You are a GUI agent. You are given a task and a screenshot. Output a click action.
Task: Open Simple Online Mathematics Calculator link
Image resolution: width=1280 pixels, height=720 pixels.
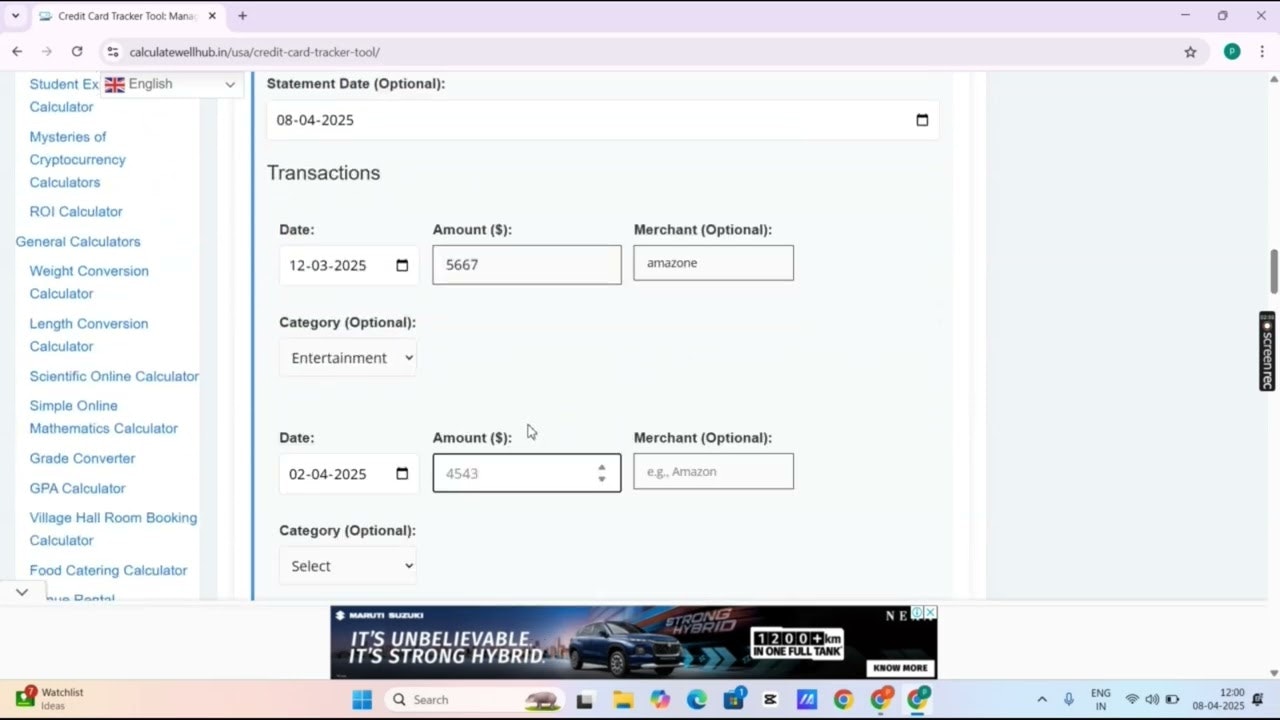103,417
